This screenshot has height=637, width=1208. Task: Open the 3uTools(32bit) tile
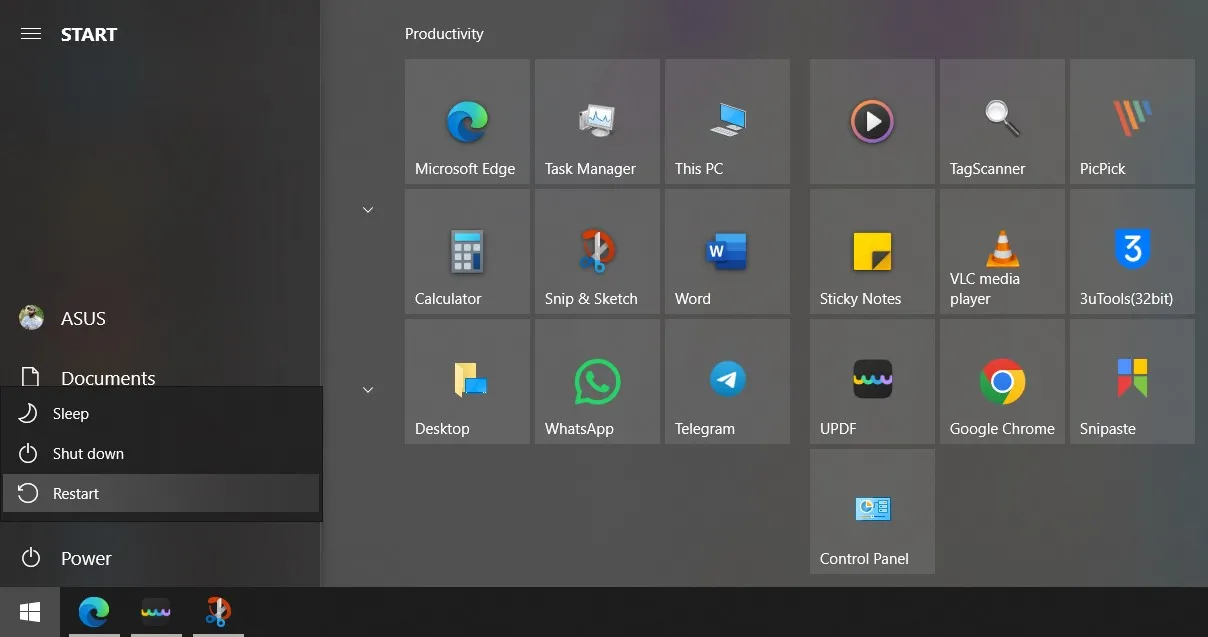pos(1132,251)
